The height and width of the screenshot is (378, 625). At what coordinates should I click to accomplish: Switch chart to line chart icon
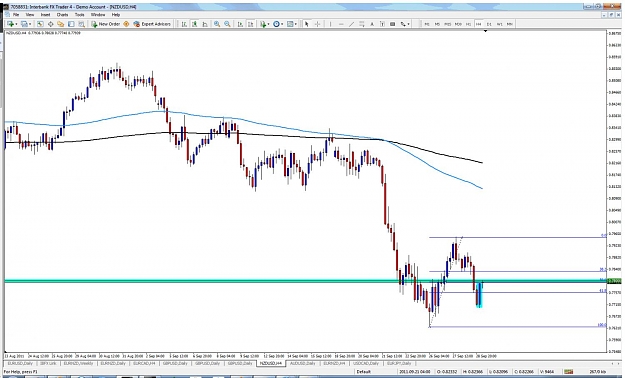[205, 24]
